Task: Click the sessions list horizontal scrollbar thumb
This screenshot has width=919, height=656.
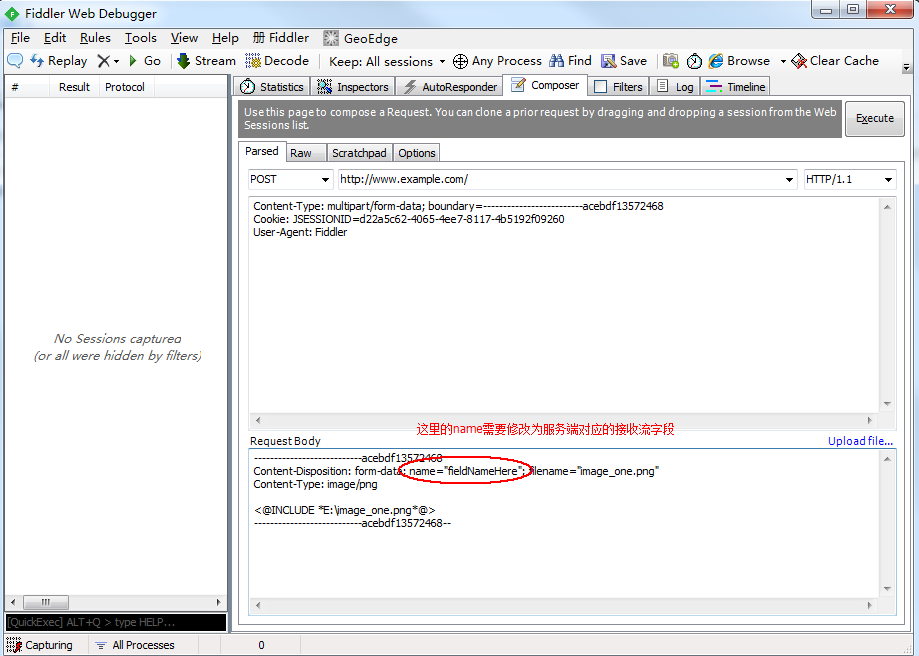Action: click(x=46, y=602)
